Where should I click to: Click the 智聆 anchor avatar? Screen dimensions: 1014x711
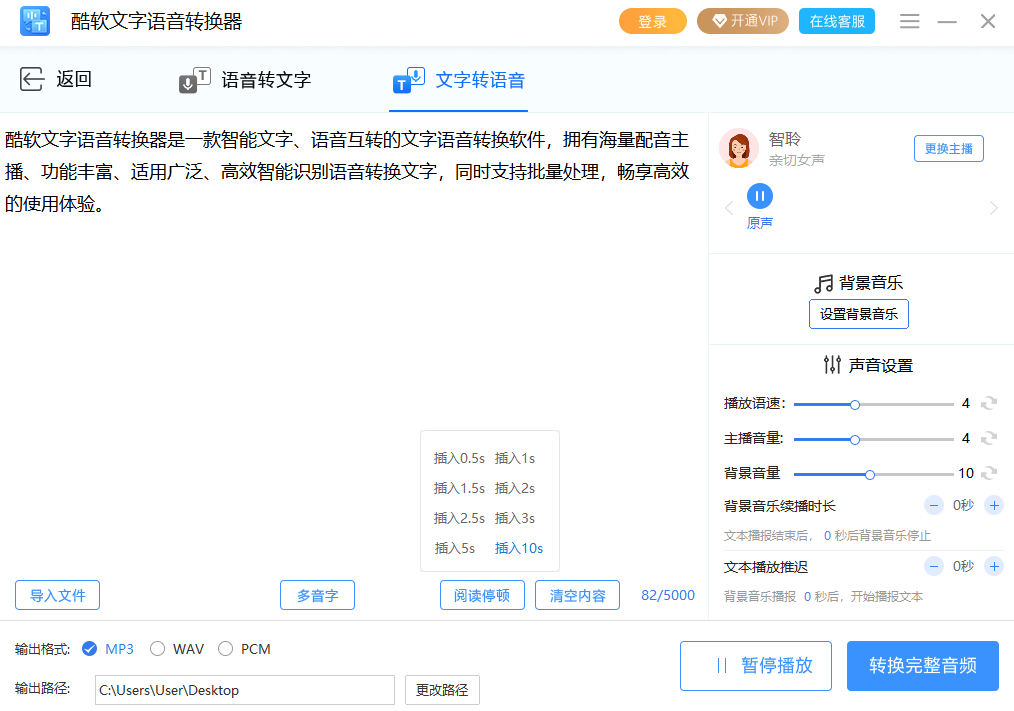coord(739,148)
